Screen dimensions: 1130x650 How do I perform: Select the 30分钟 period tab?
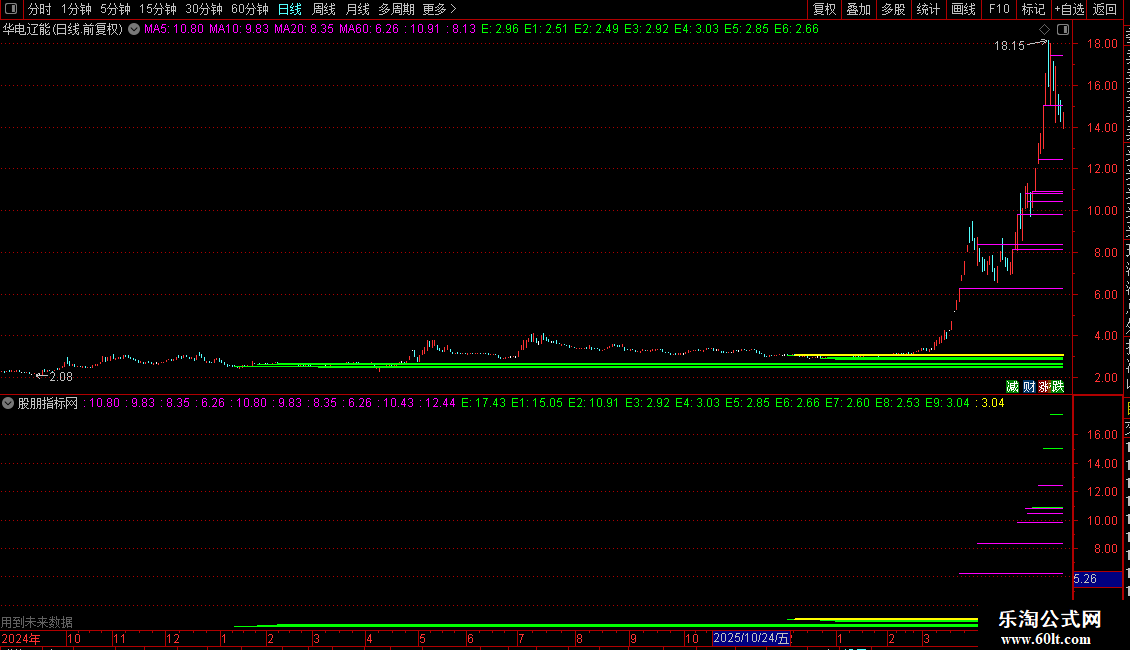[x=204, y=9]
